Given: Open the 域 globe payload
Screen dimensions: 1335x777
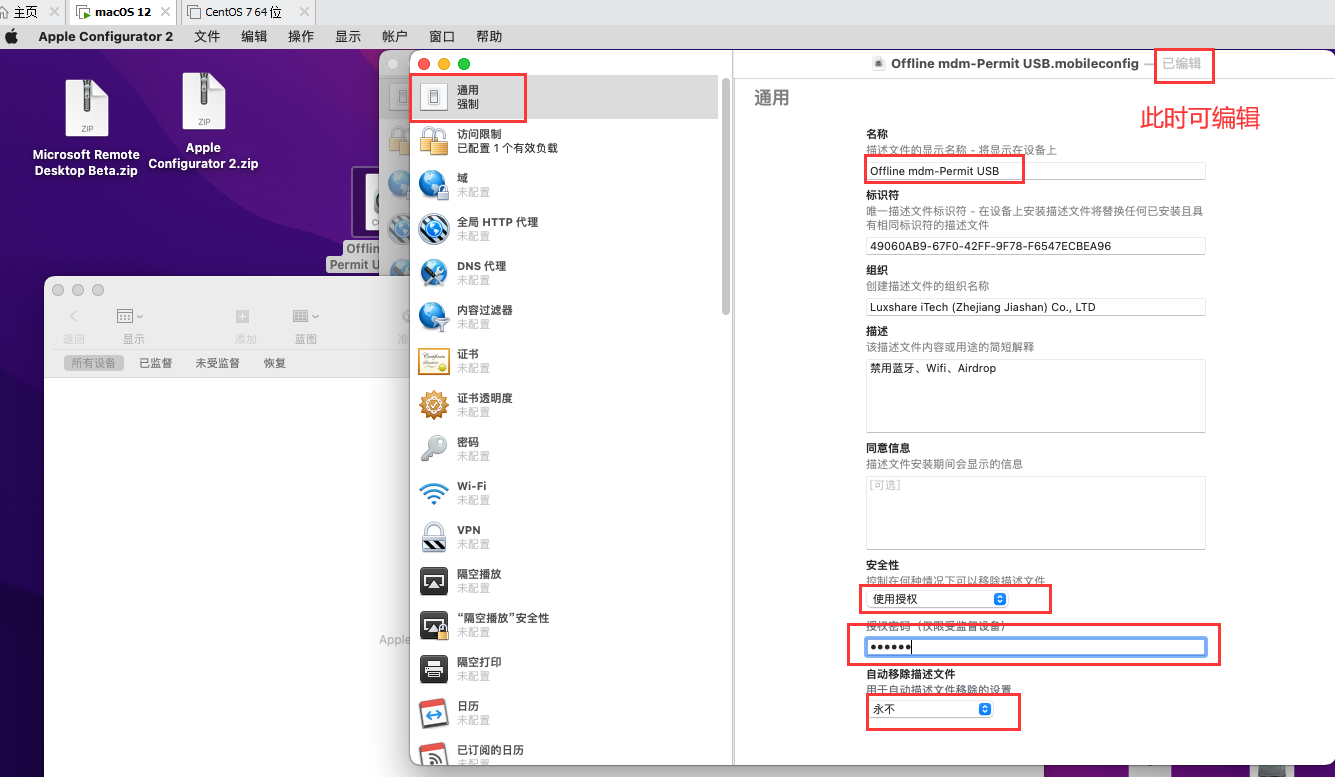Looking at the screenshot, I should click(x=434, y=185).
